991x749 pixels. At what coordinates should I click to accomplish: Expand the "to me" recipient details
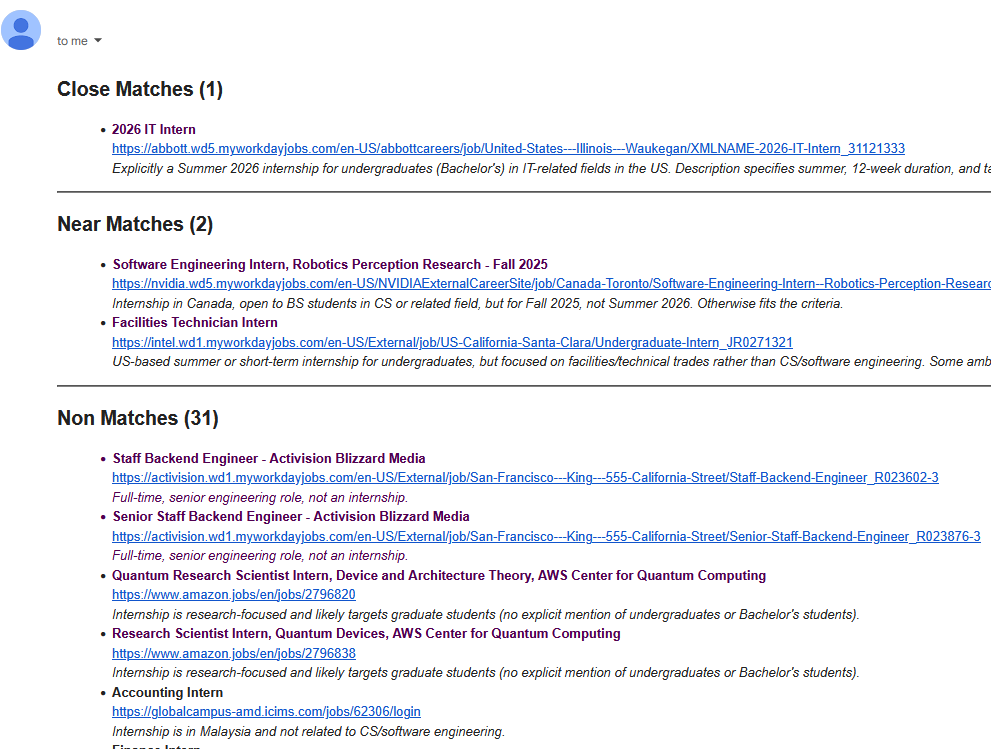70,40
